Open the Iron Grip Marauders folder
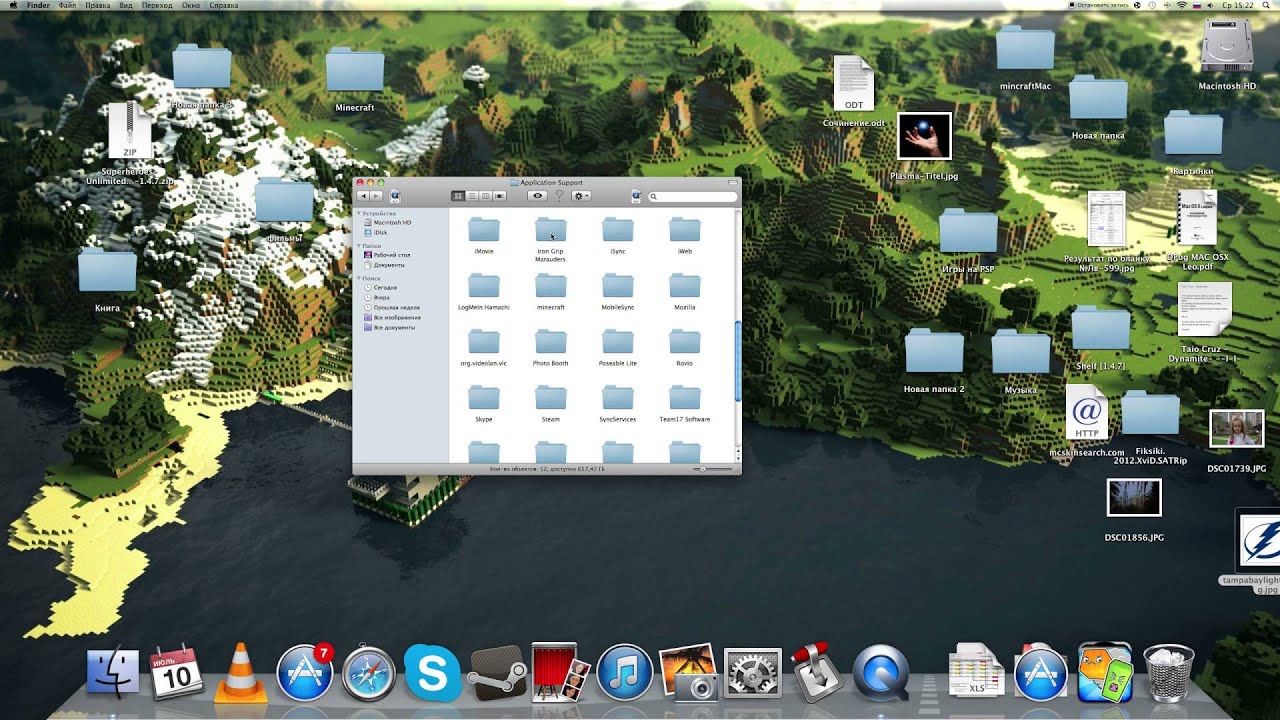1280x720 pixels. [x=551, y=230]
